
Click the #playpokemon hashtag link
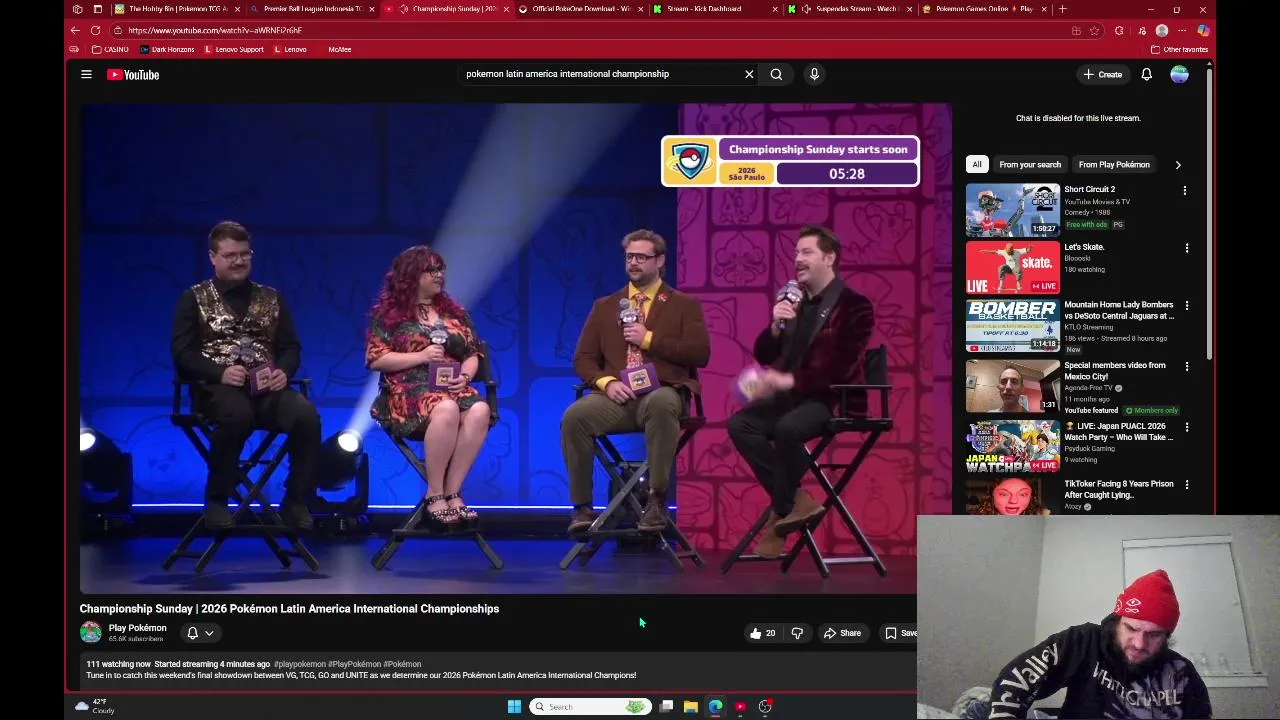pyautogui.click(x=300, y=664)
